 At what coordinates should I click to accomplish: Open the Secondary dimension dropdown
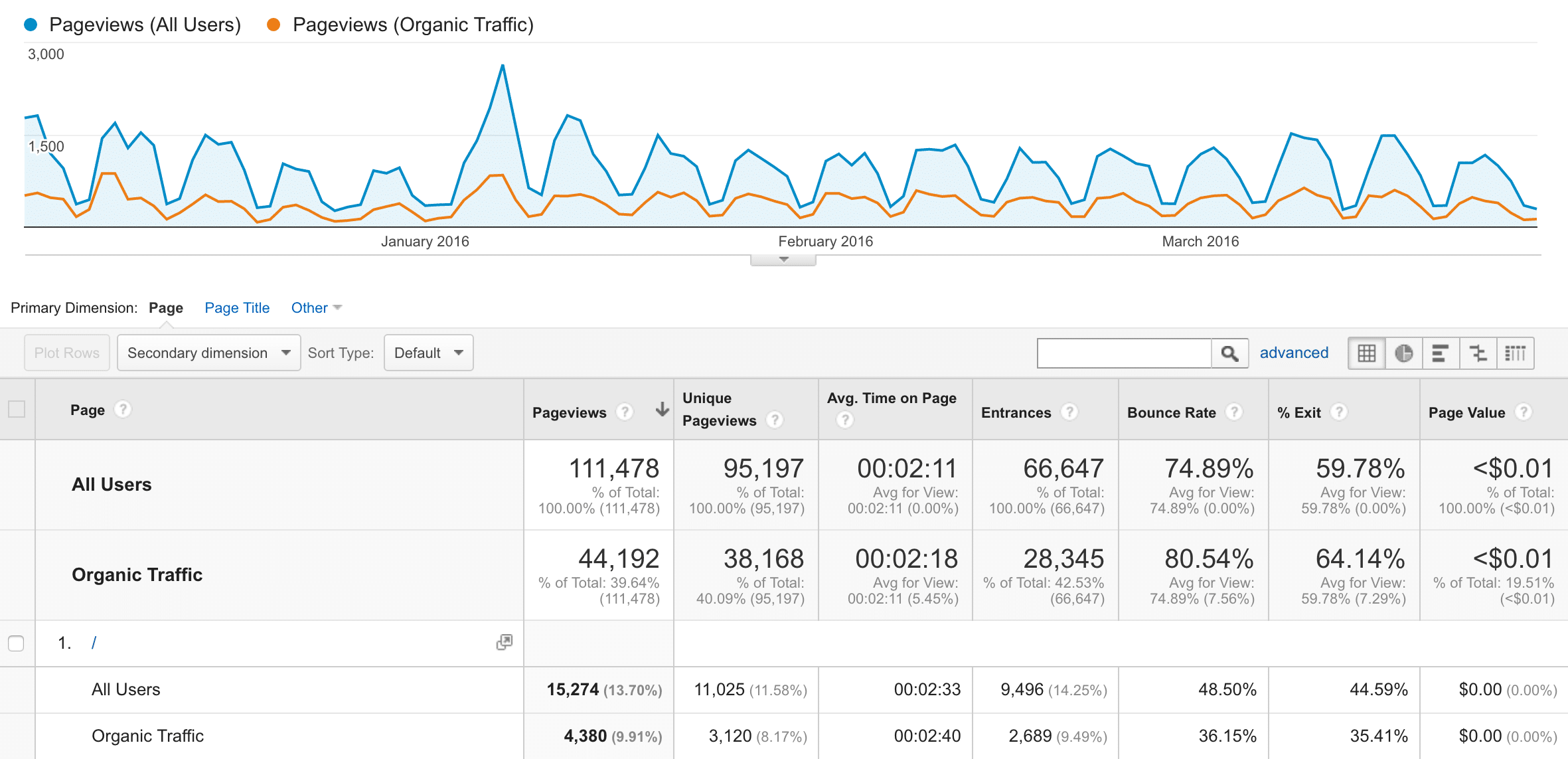point(208,353)
